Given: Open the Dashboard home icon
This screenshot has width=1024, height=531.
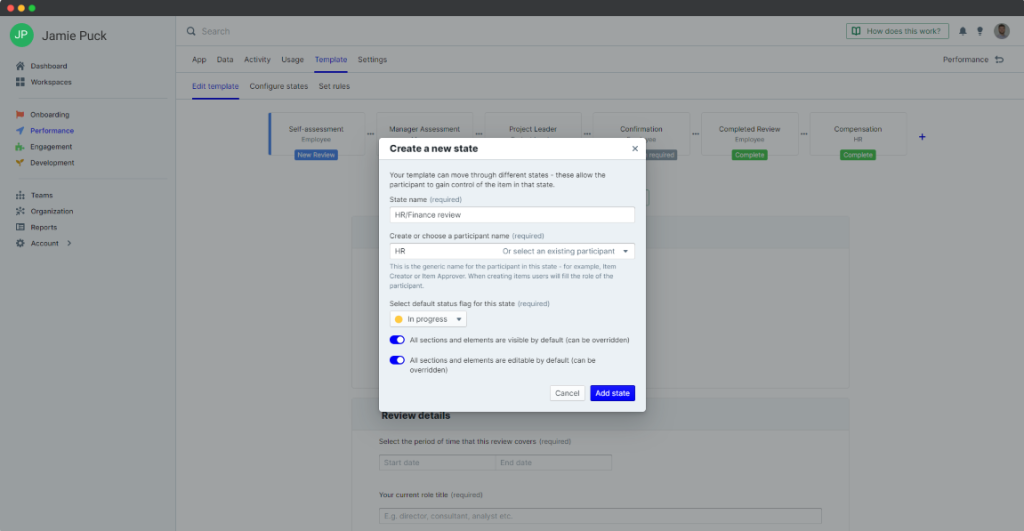Looking at the screenshot, I should coord(20,66).
